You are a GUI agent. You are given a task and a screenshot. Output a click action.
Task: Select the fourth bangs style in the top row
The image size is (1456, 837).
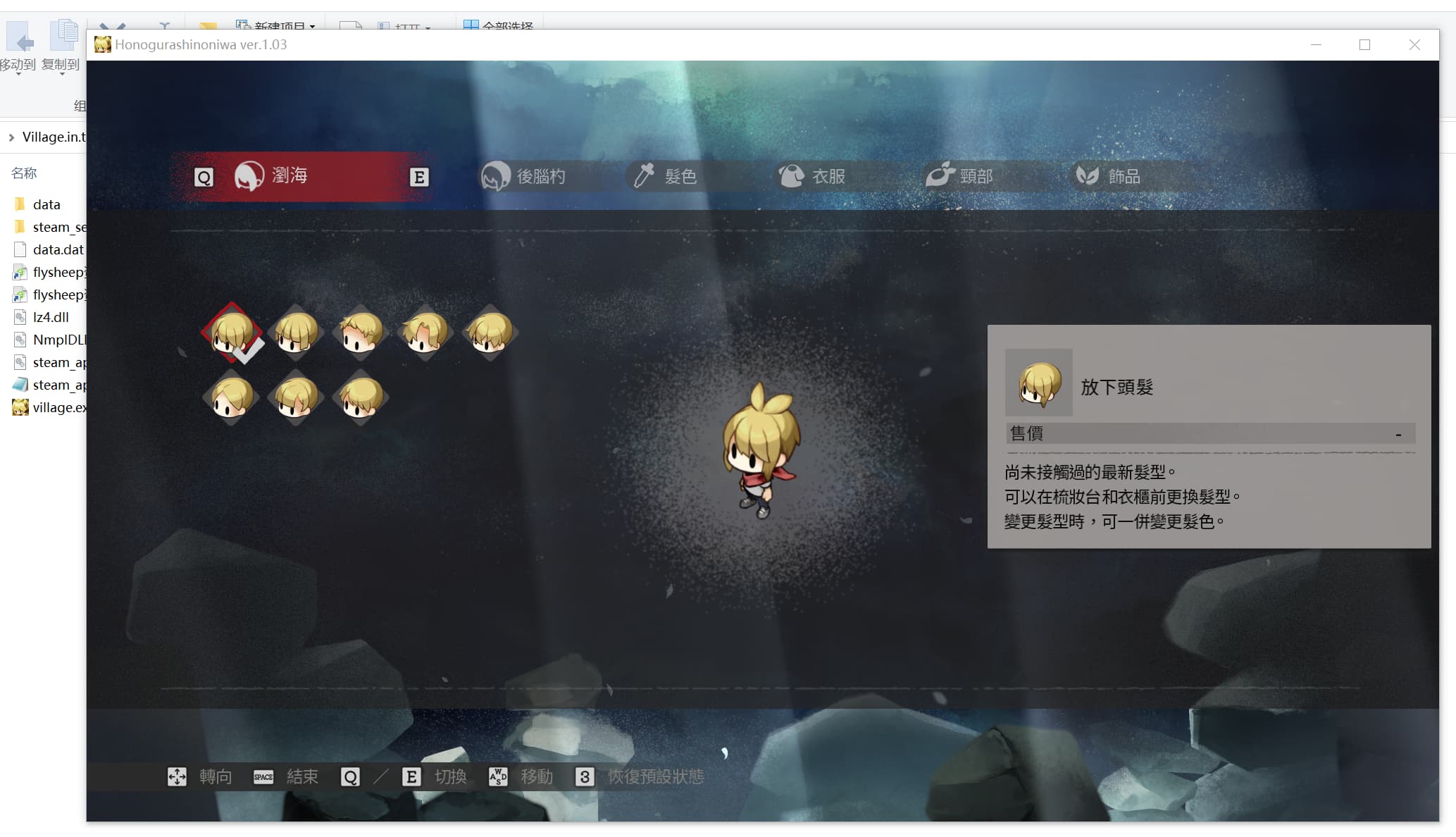(x=425, y=333)
